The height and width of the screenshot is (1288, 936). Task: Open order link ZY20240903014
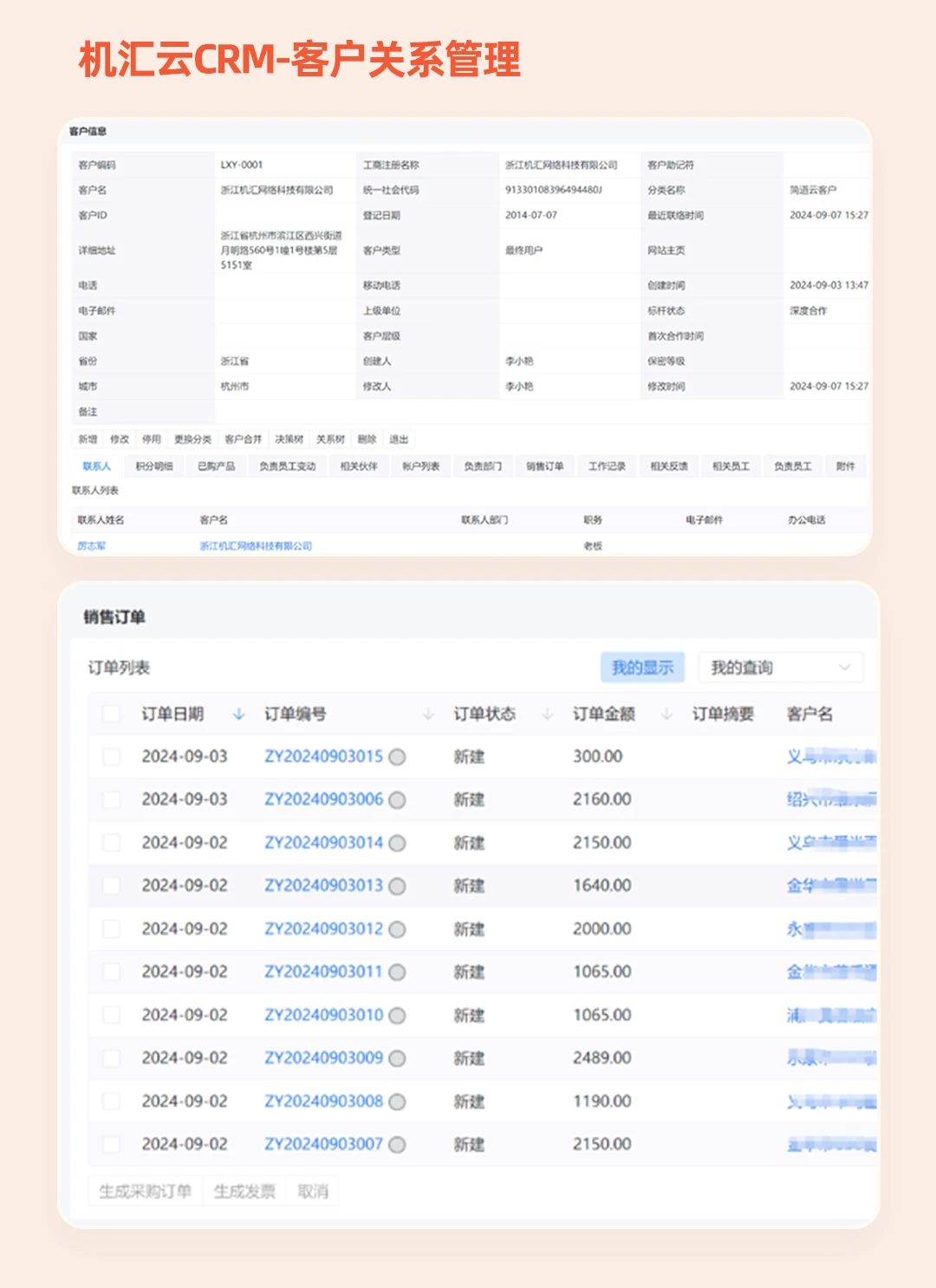click(323, 842)
